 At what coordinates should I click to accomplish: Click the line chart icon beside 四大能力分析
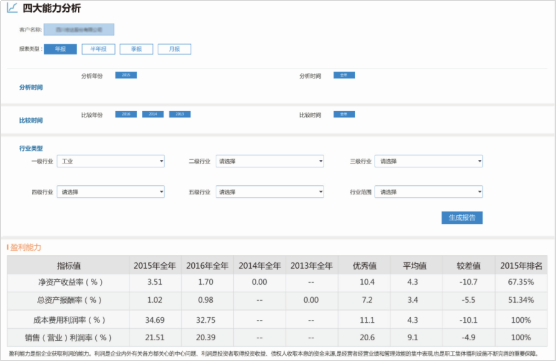coord(12,8)
